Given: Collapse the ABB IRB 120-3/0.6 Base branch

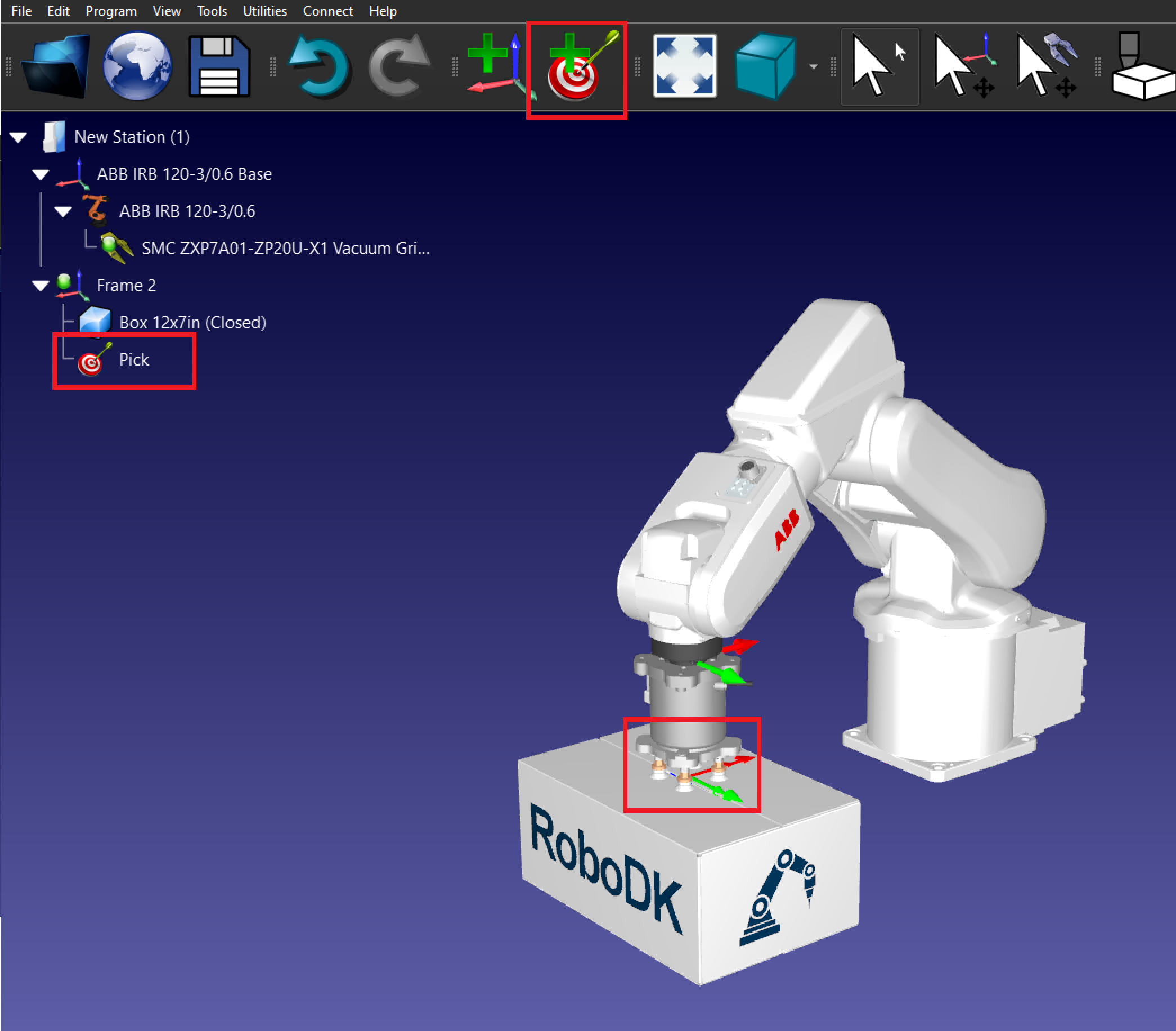Looking at the screenshot, I should [40, 174].
